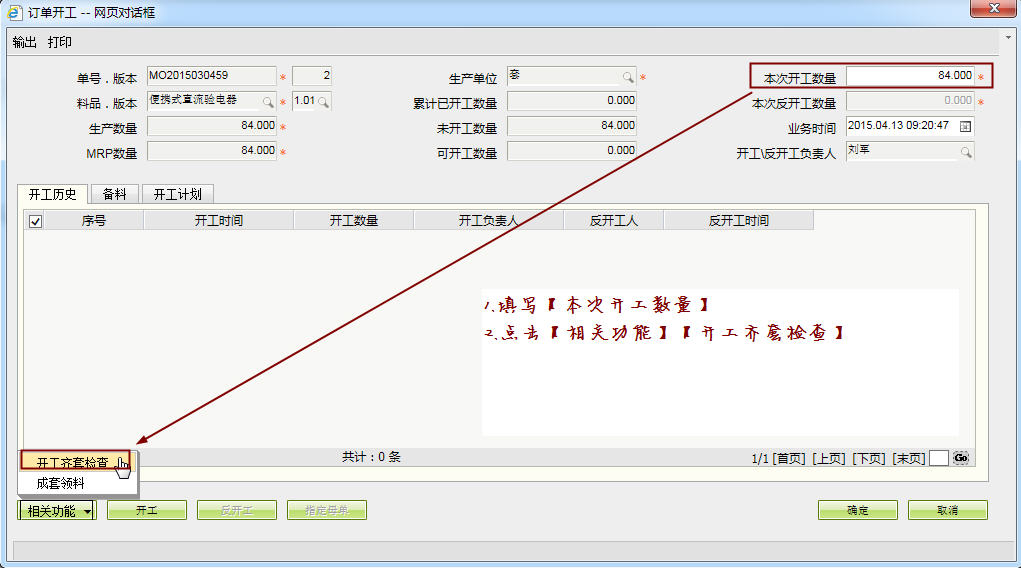Image resolution: width=1021 pixels, height=568 pixels.
Task: Switch to the 开工历史 tab
Action: [x=53, y=194]
